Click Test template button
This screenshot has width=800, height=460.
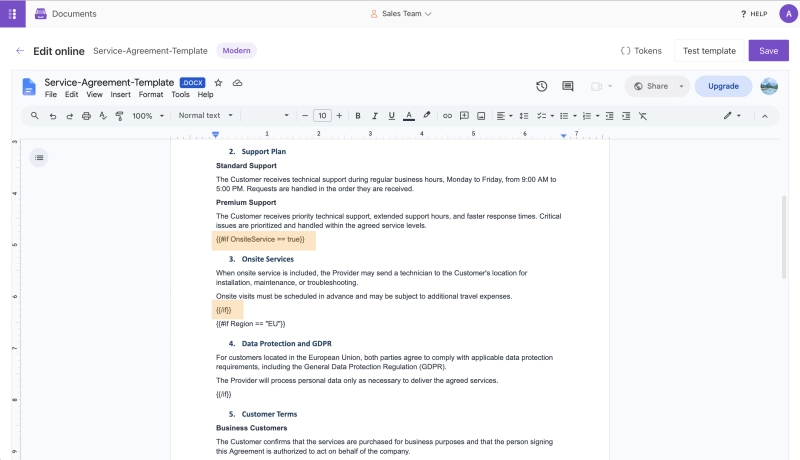point(709,50)
